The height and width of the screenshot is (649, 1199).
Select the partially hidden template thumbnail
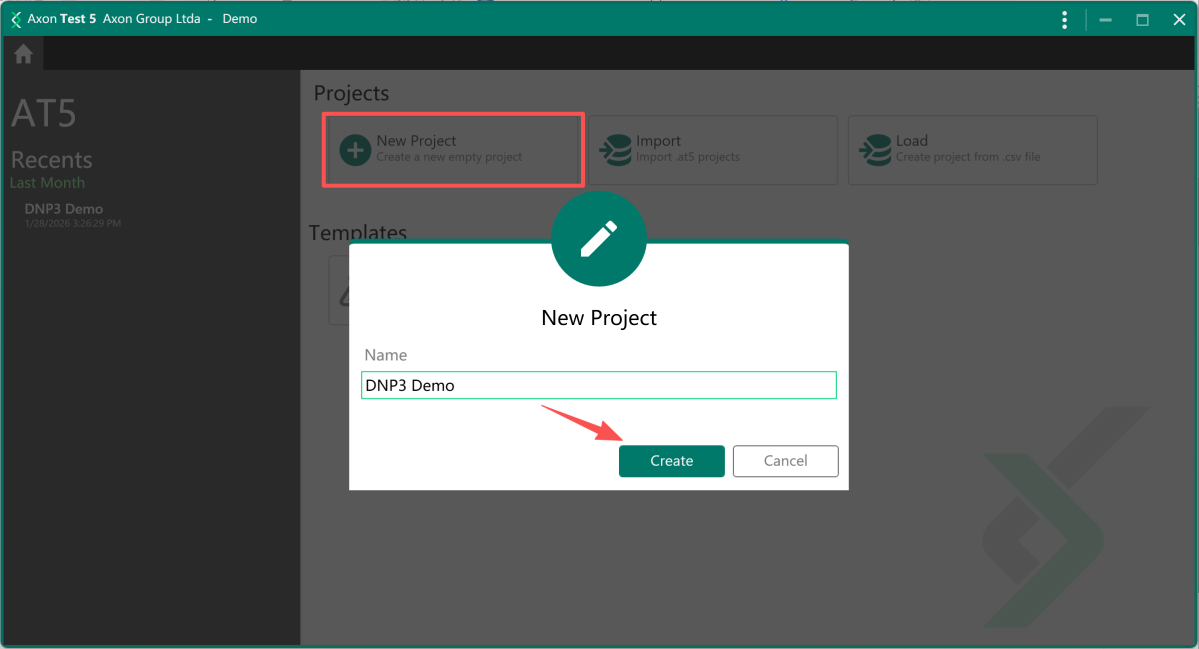(x=339, y=292)
